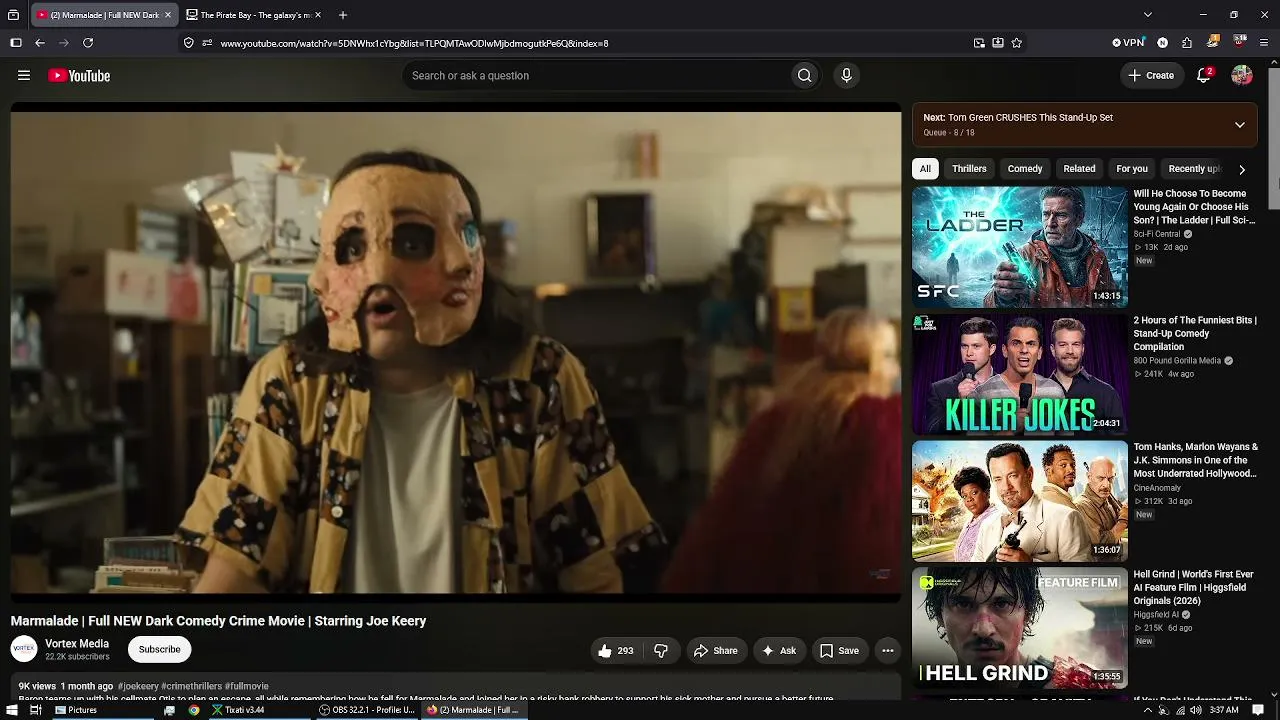Focus the YouTube search box
Screen dimensions: 1280x720
[596, 76]
